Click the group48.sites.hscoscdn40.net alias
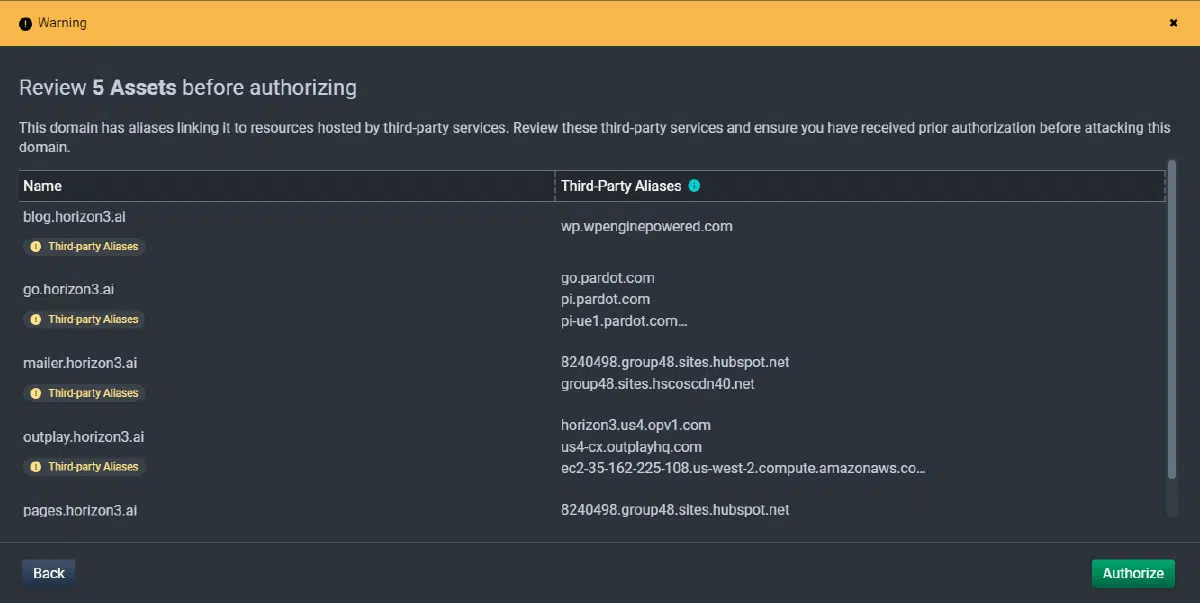The image size is (1200, 603). tap(658, 384)
